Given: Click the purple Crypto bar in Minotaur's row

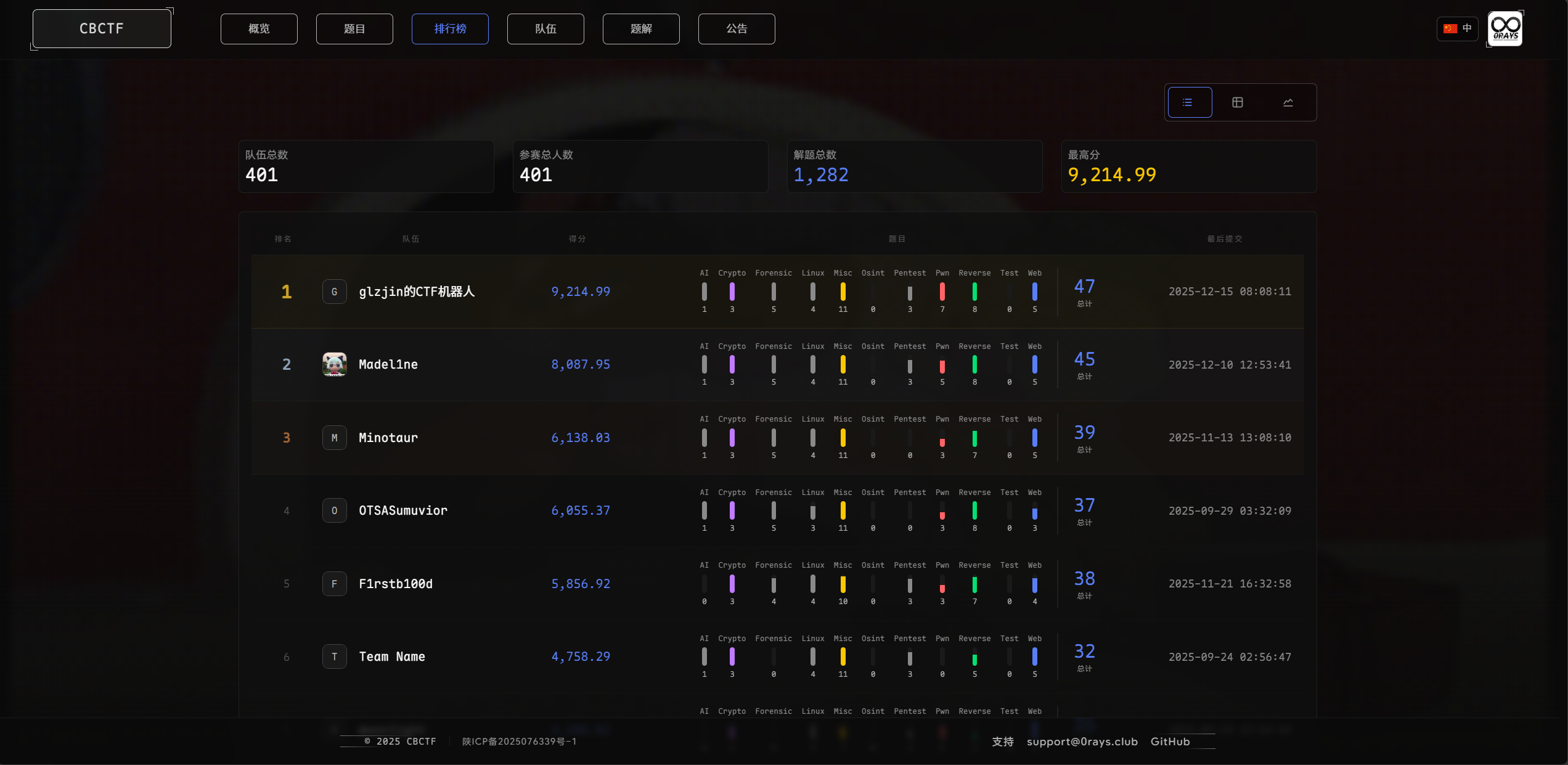Looking at the screenshot, I should tap(732, 438).
